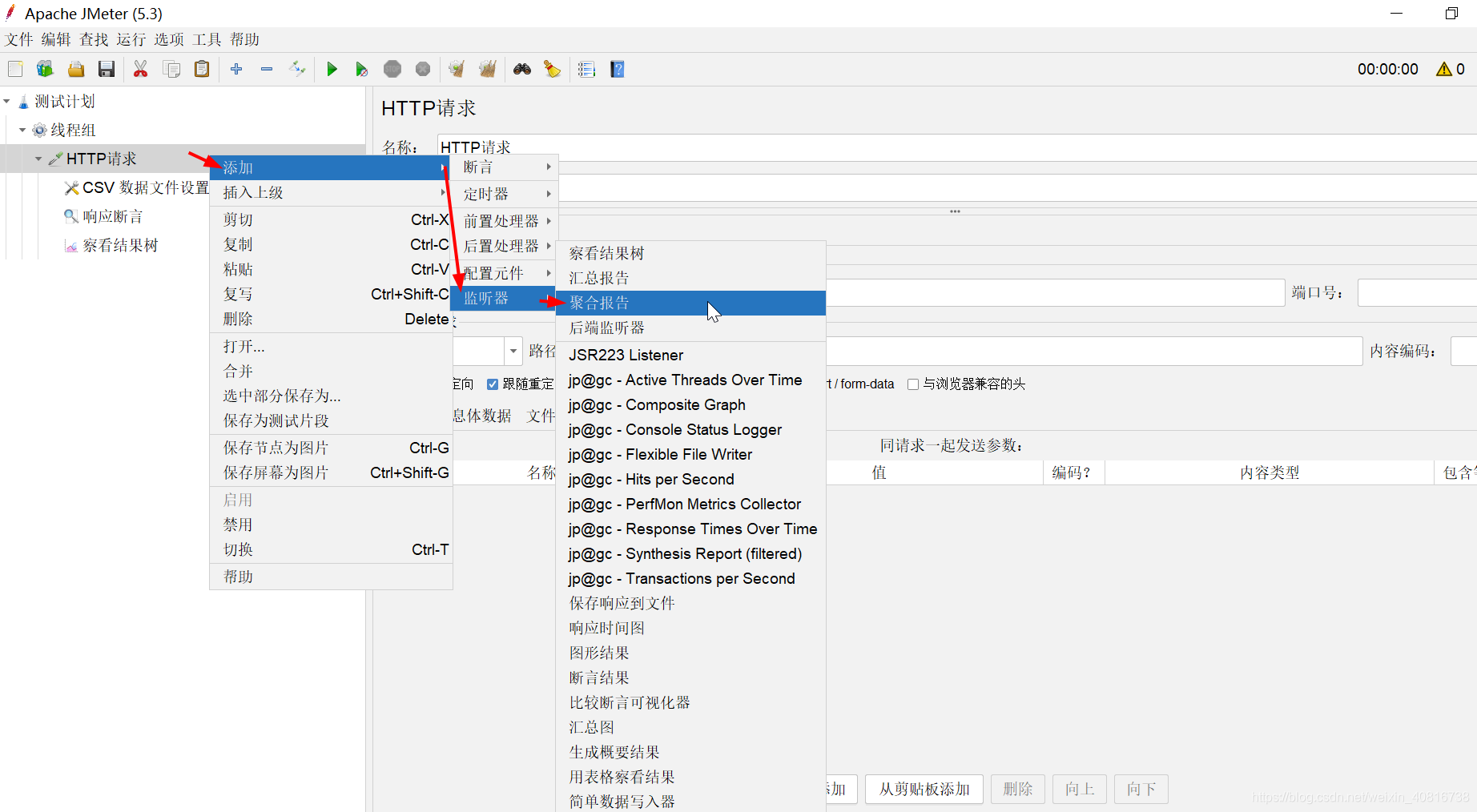Open the Templates icon in toolbar
Image resolution: width=1477 pixels, height=812 pixels.
point(45,69)
